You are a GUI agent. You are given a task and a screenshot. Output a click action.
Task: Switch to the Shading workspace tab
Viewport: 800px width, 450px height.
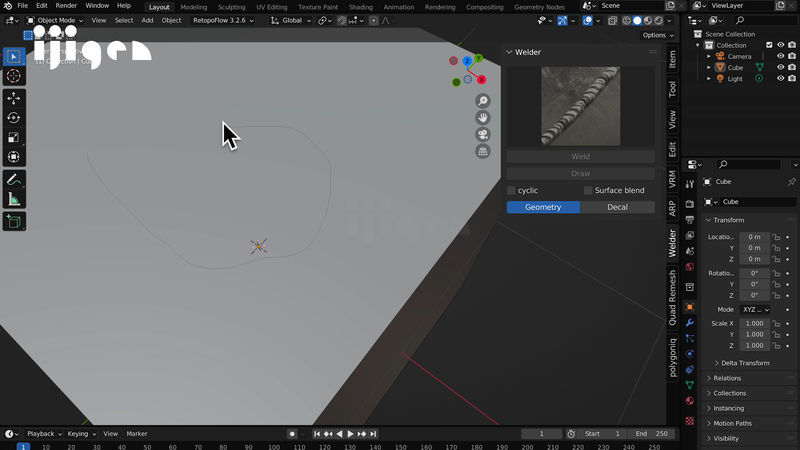(361, 7)
